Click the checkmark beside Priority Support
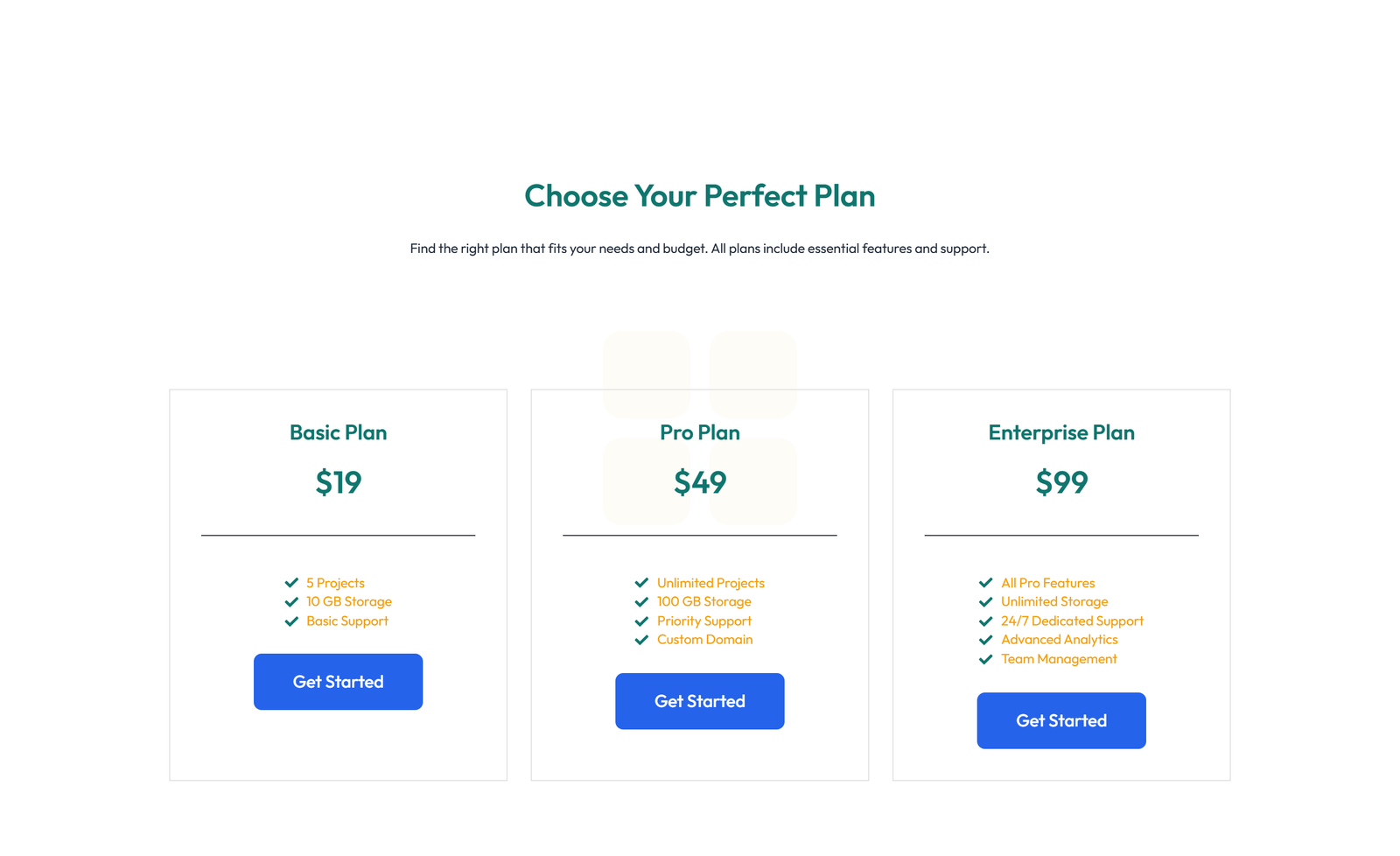This screenshot has height=856, width=1400. click(x=641, y=621)
